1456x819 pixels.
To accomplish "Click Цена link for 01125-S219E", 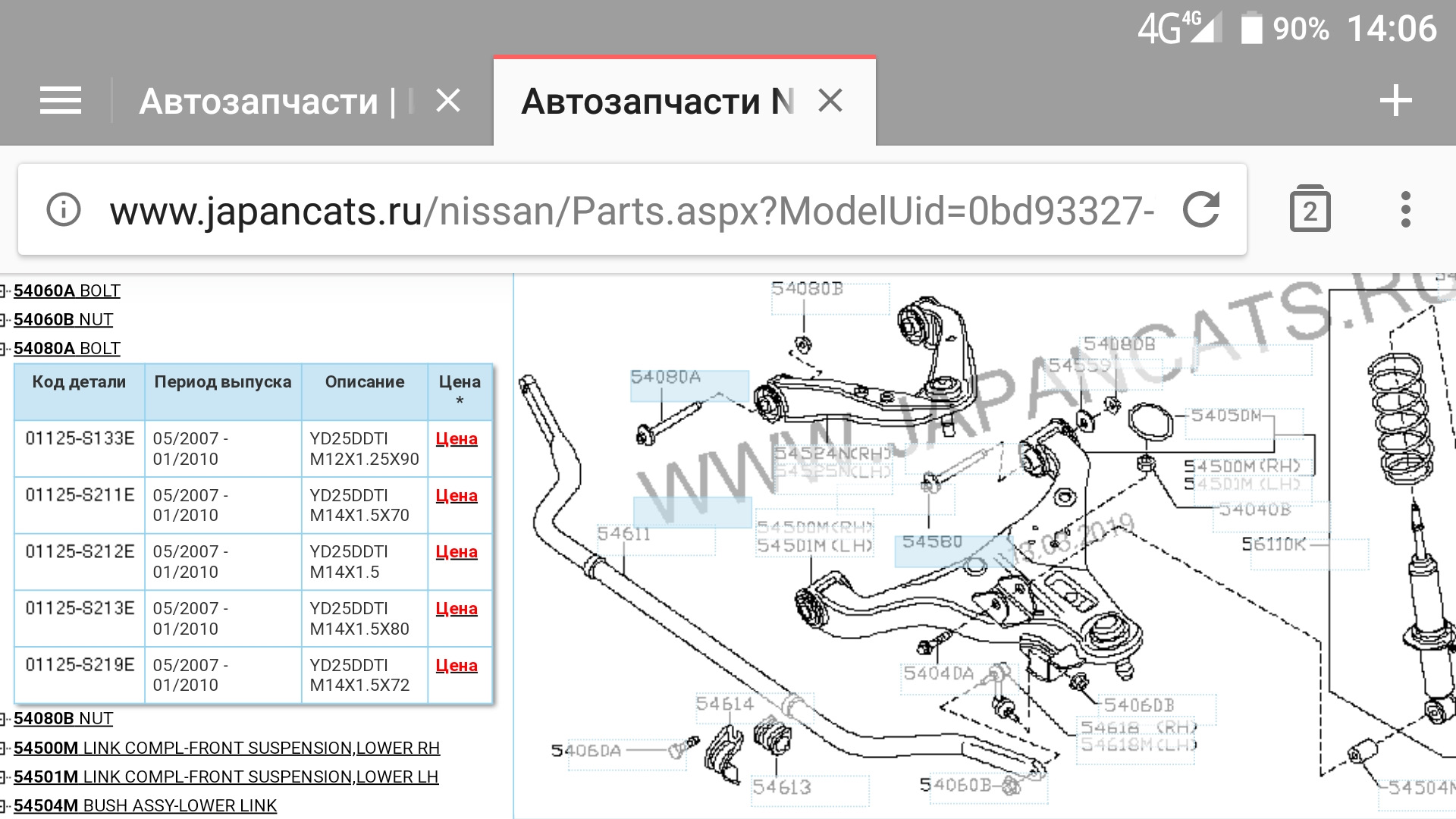I will [x=457, y=665].
